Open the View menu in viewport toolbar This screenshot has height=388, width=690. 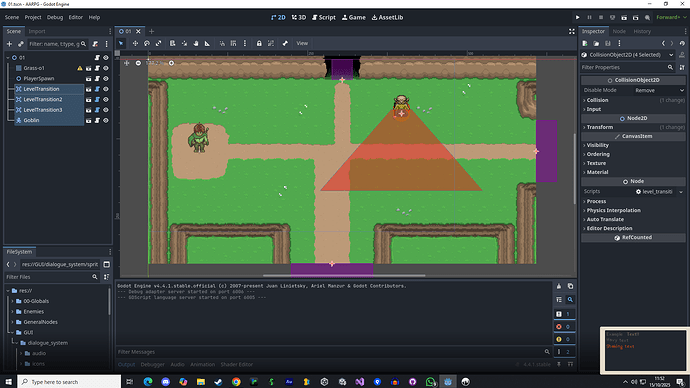coord(302,43)
